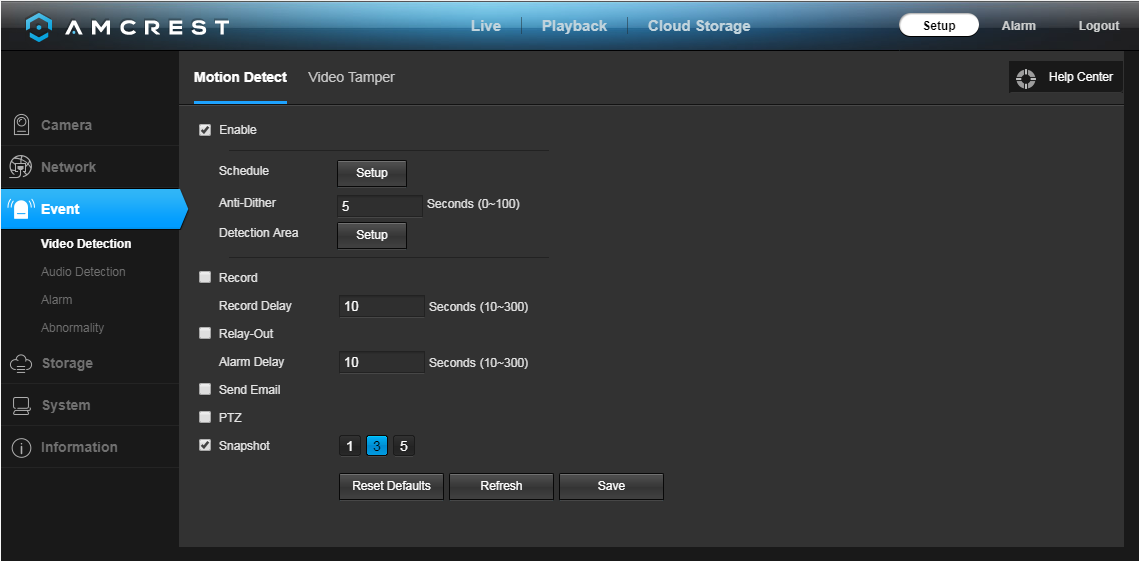The image size is (1139, 561).
Task: Enable the Record checkbox
Action: [x=205, y=278]
